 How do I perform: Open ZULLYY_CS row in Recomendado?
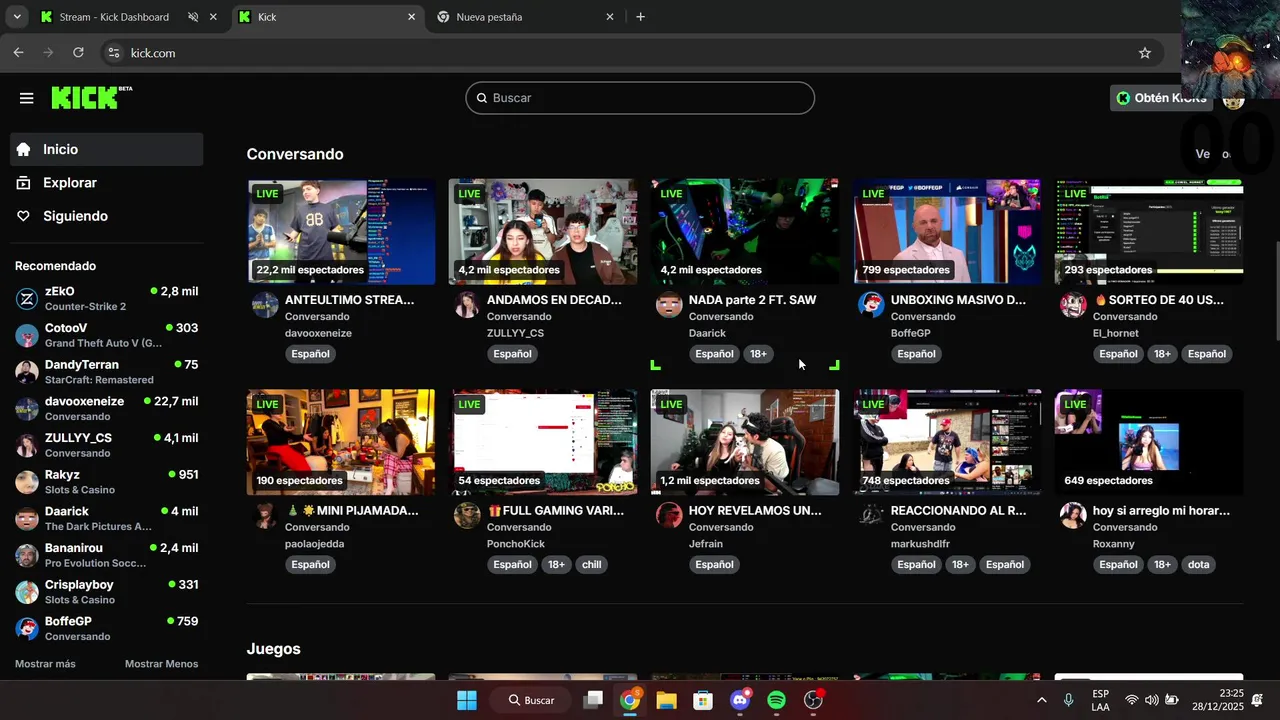click(107, 445)
